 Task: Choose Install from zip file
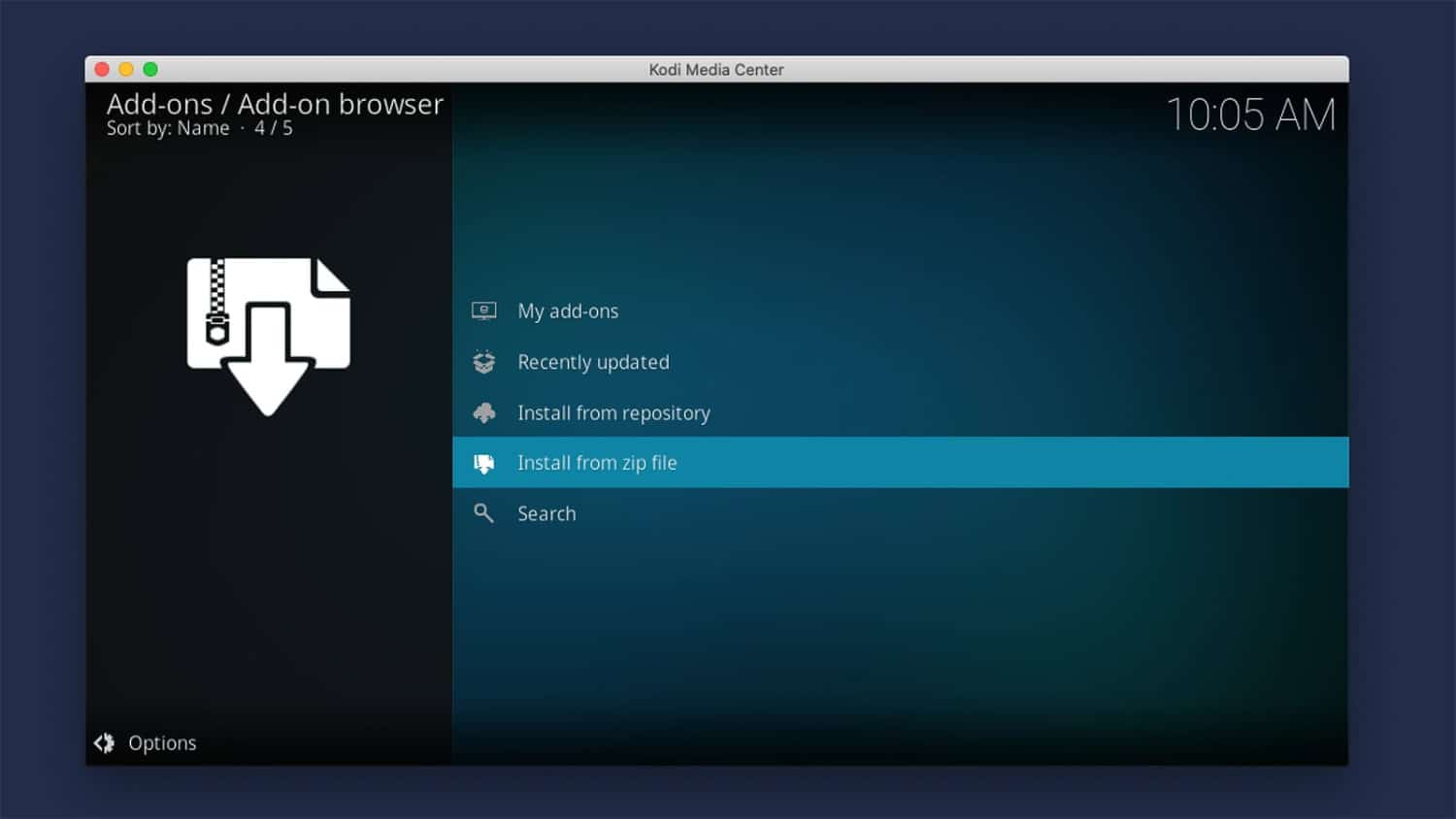pyautogui.click(x=901, y=463)
